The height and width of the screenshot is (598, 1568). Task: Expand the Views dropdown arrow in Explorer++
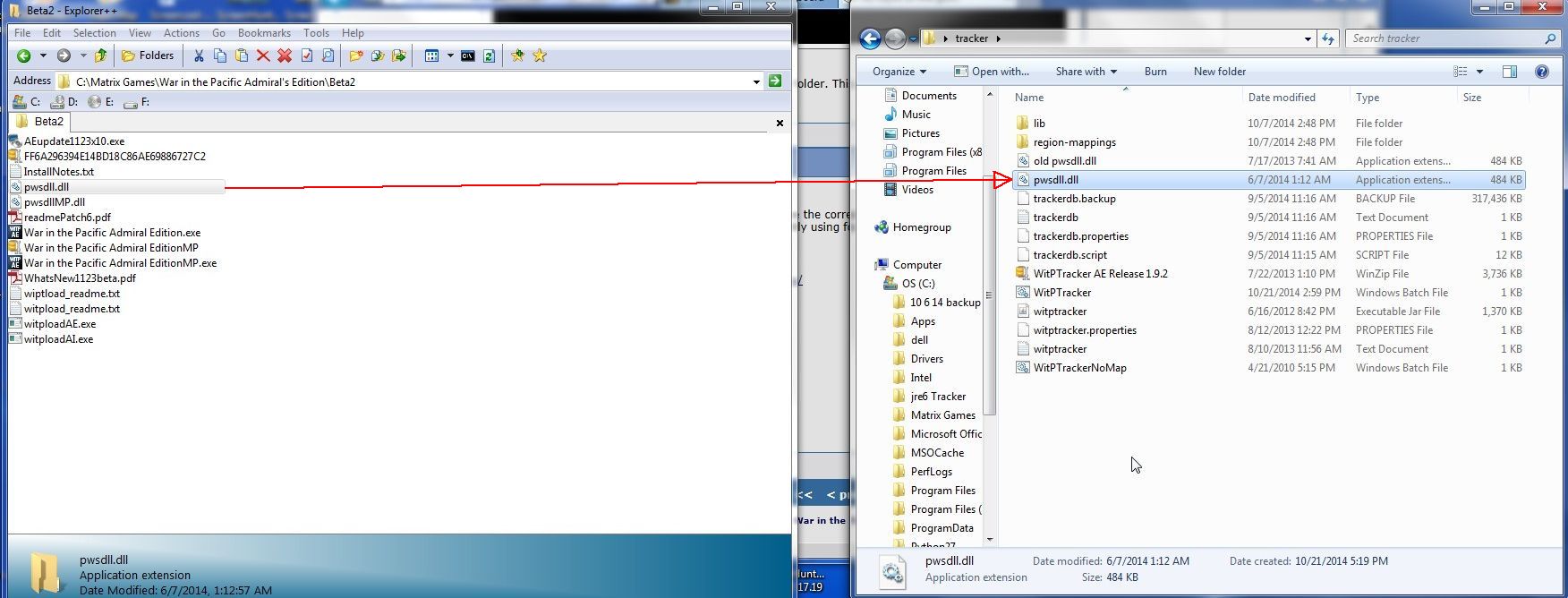(450, 56)
